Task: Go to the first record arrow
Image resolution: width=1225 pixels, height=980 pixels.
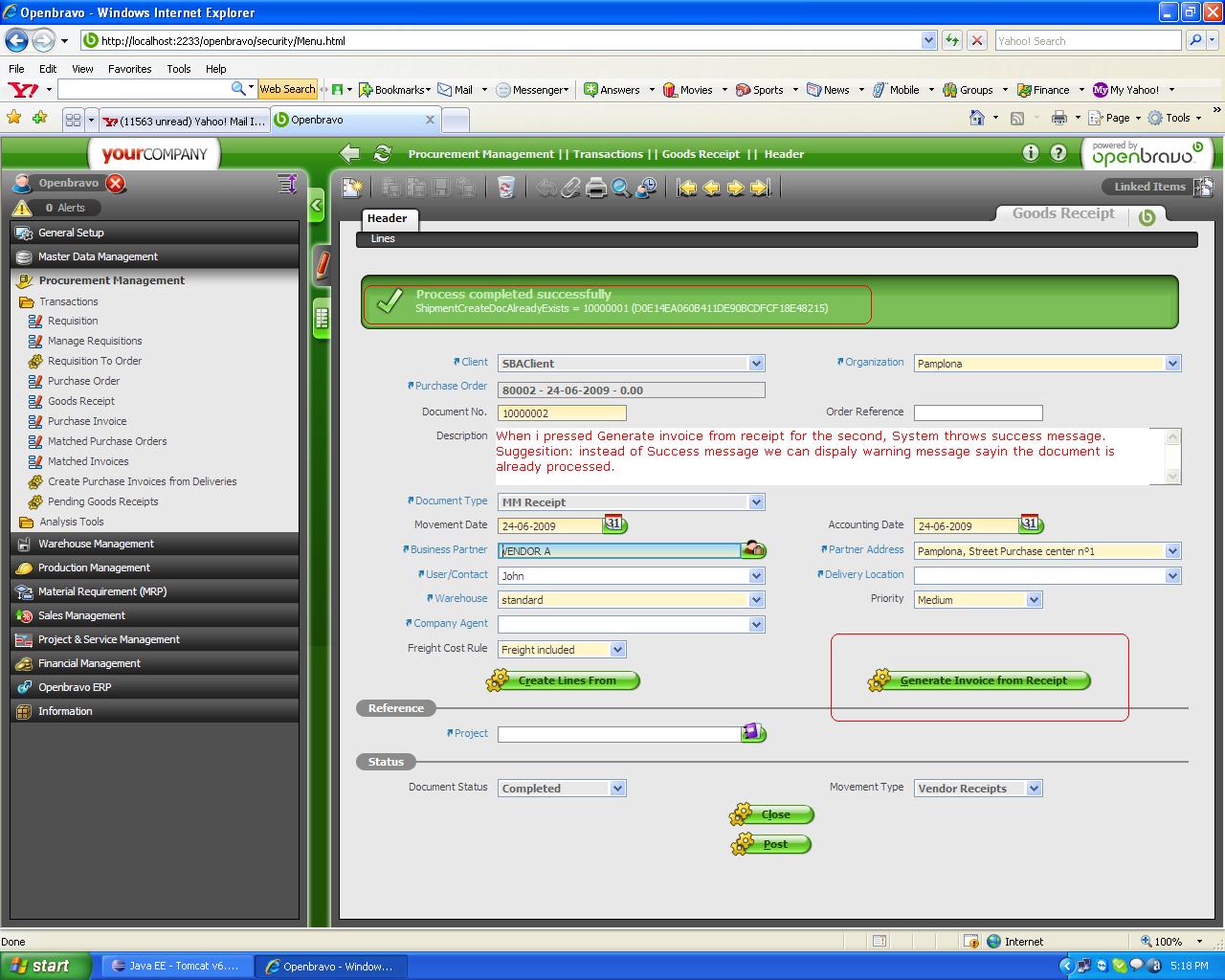Action: coord(686,188)
